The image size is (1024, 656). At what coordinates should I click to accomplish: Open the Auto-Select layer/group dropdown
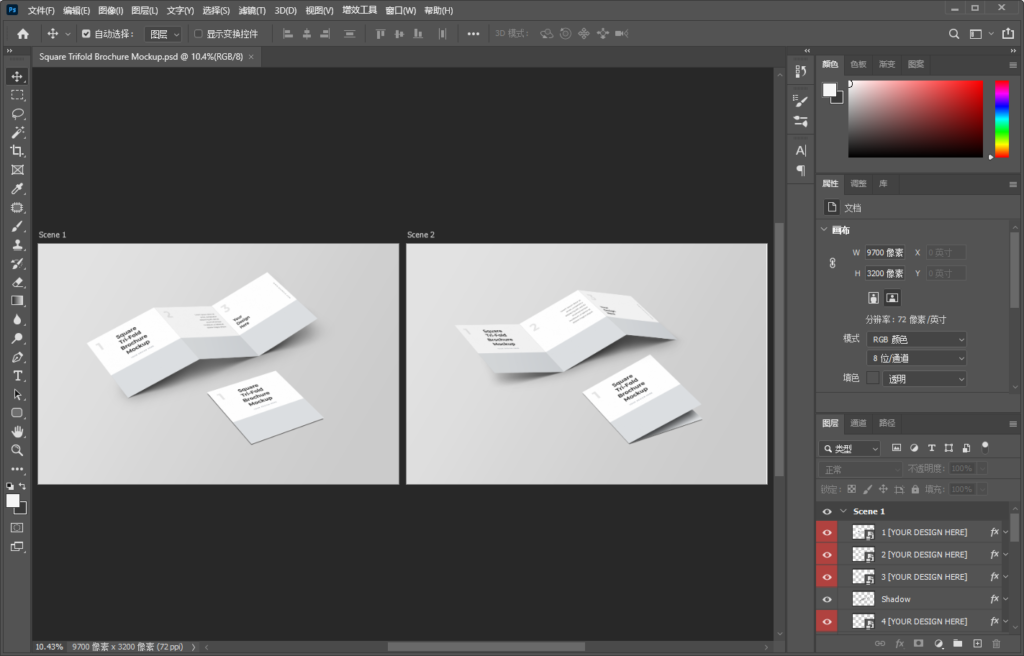[x=163, y=34]
